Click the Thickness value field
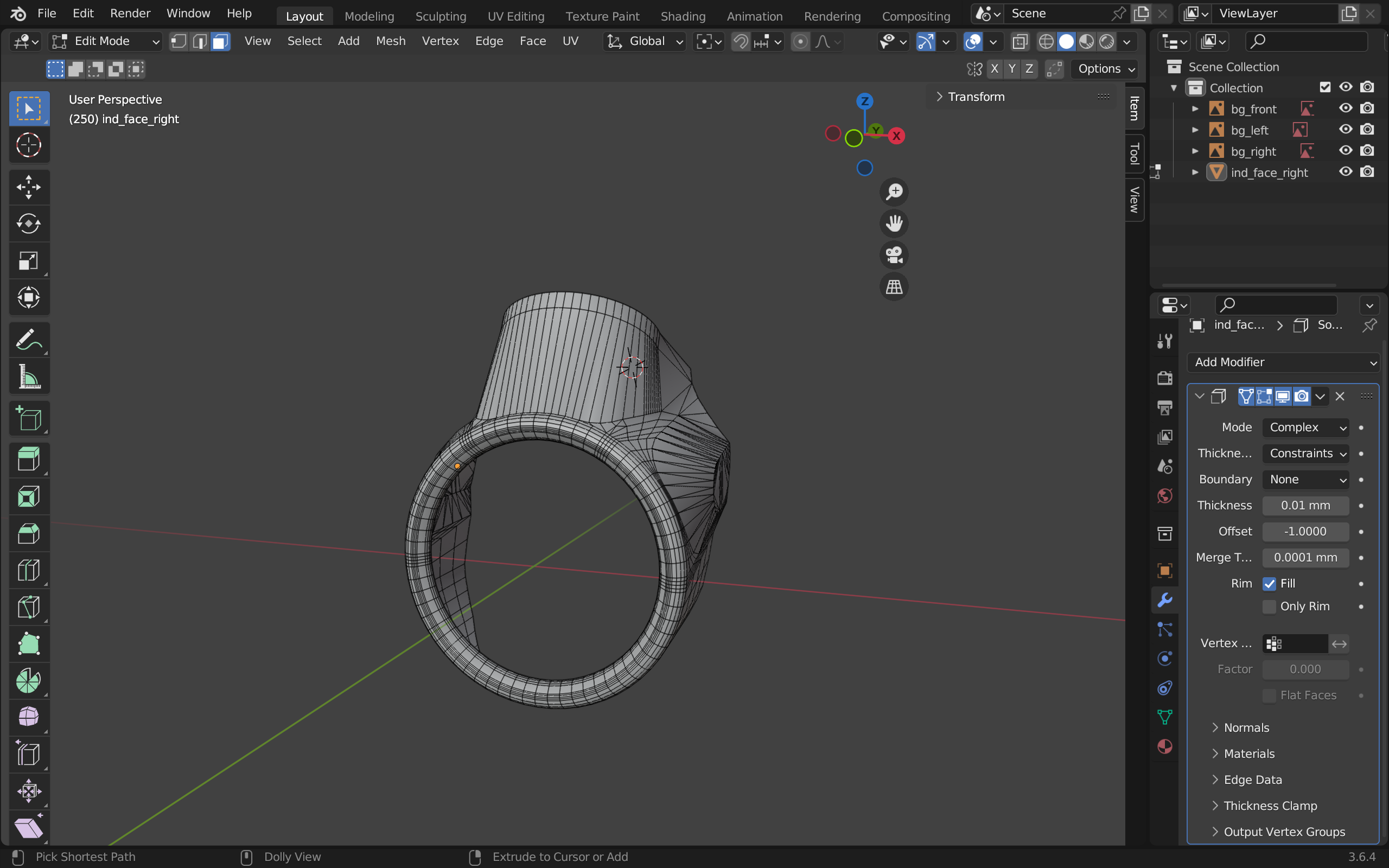 (x=1305, y=506)
